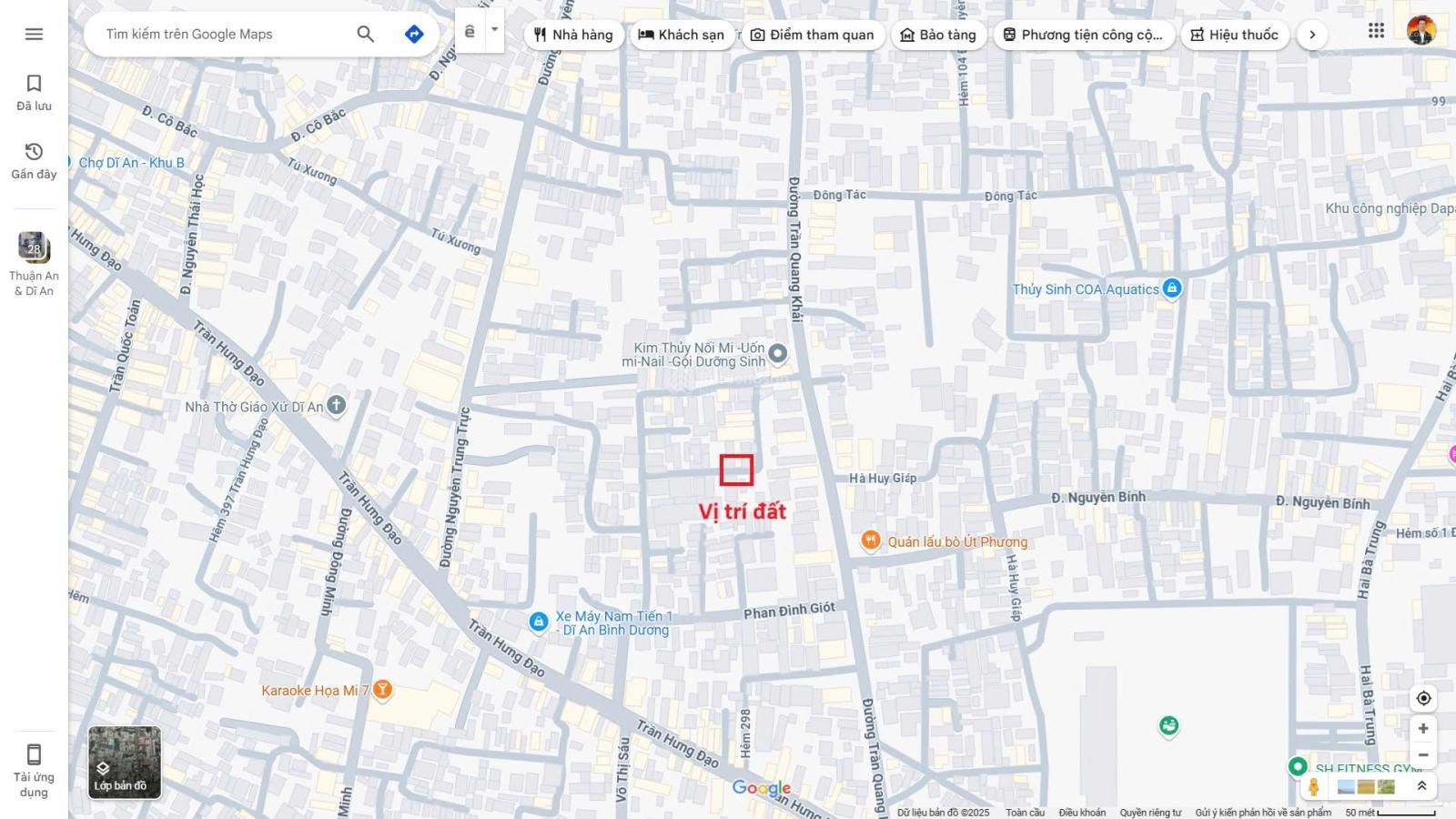Image resolution: width=1456 pixels, height=819 pixels.
Task: Show more category chips with right chevron
Action: 1312,35
